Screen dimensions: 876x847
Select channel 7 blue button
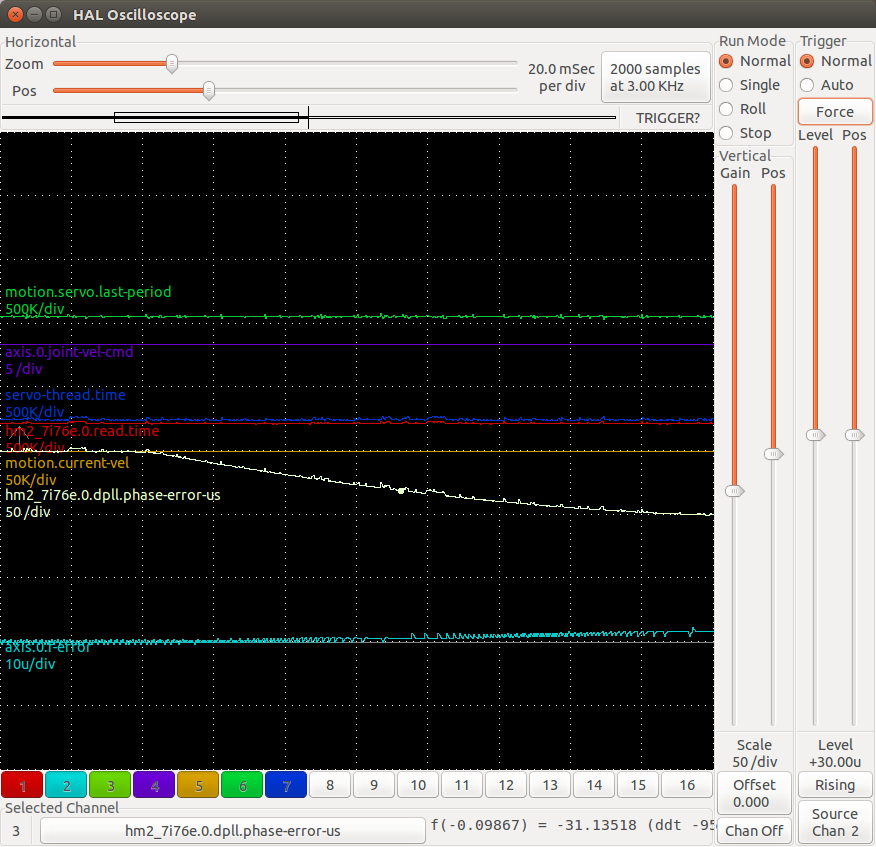click(x=286, y=786)
